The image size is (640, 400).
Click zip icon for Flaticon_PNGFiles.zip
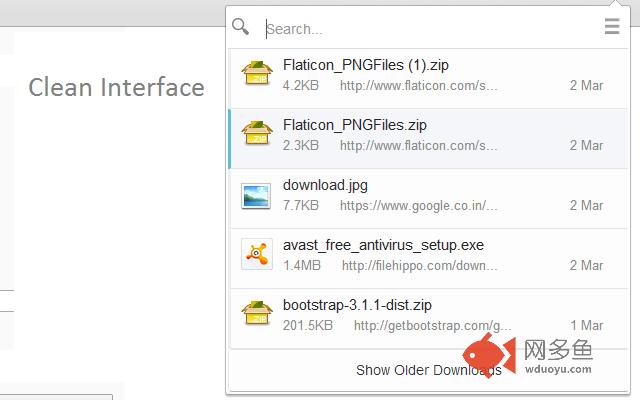point(257,133)
